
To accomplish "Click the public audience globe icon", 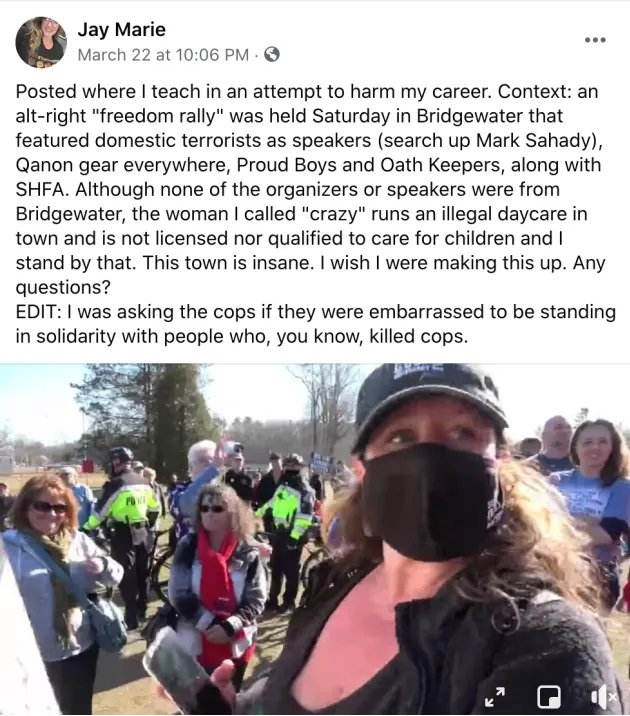I will point(272,55).
